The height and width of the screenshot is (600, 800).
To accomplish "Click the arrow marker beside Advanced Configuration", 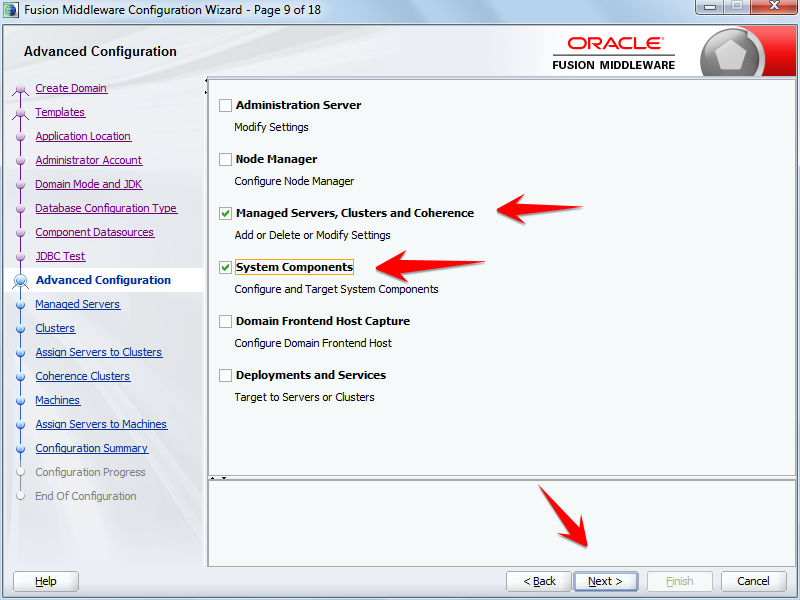I will click(x=21, y=280).
